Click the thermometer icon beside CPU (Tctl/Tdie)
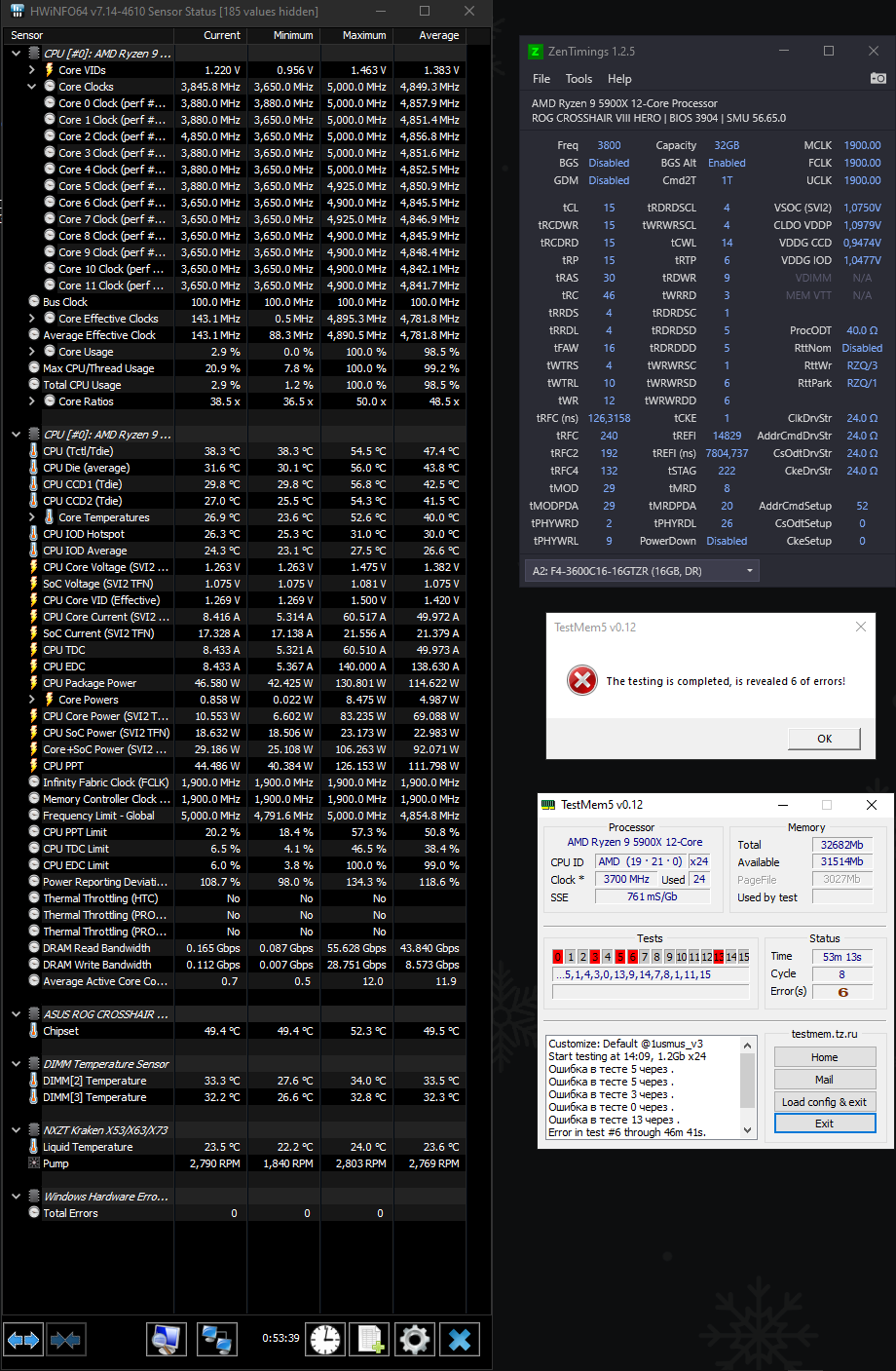896x1371 pixels. tap(34, 451)
